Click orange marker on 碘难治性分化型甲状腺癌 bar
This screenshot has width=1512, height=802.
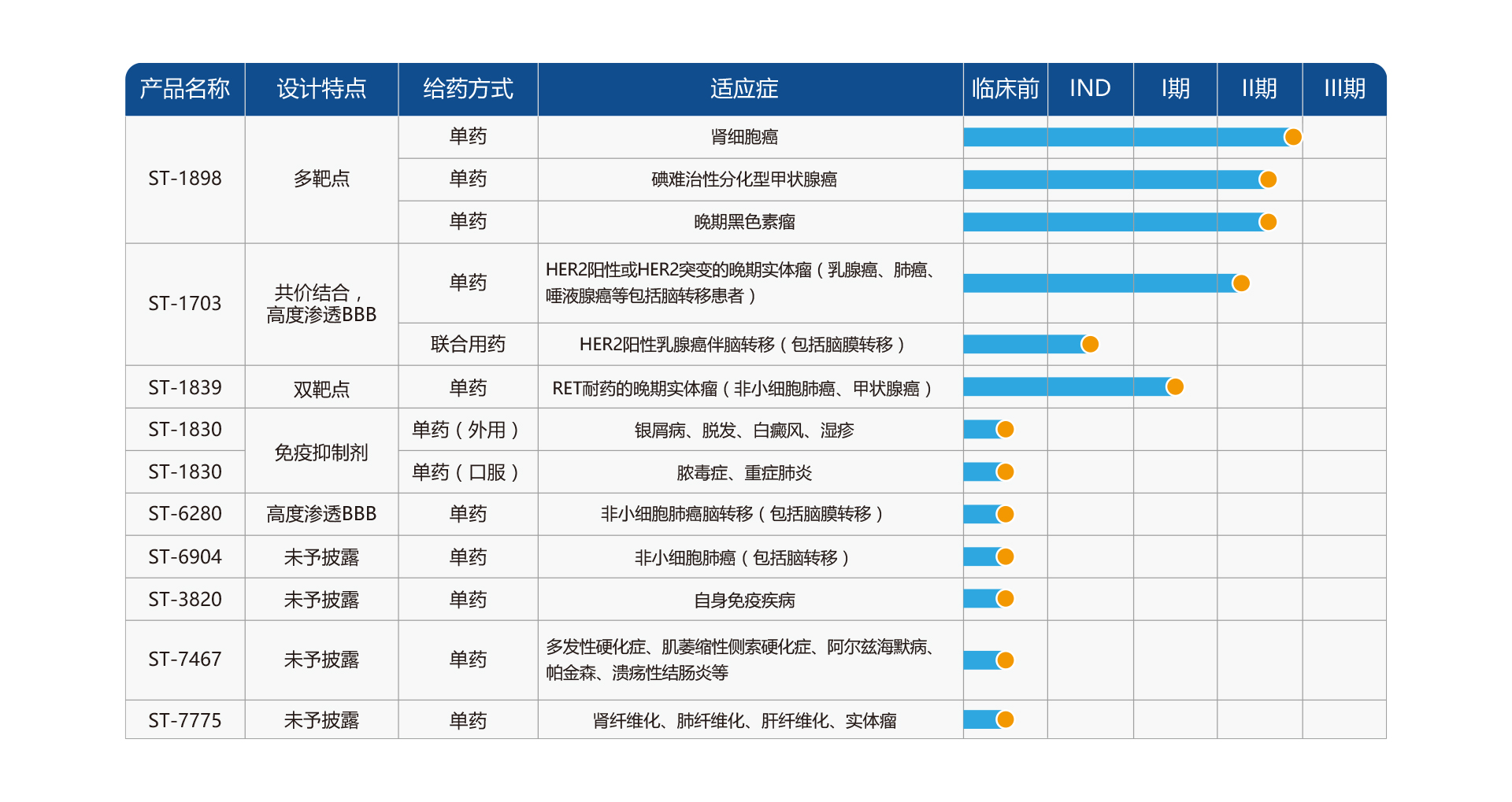coord(1267,179)
